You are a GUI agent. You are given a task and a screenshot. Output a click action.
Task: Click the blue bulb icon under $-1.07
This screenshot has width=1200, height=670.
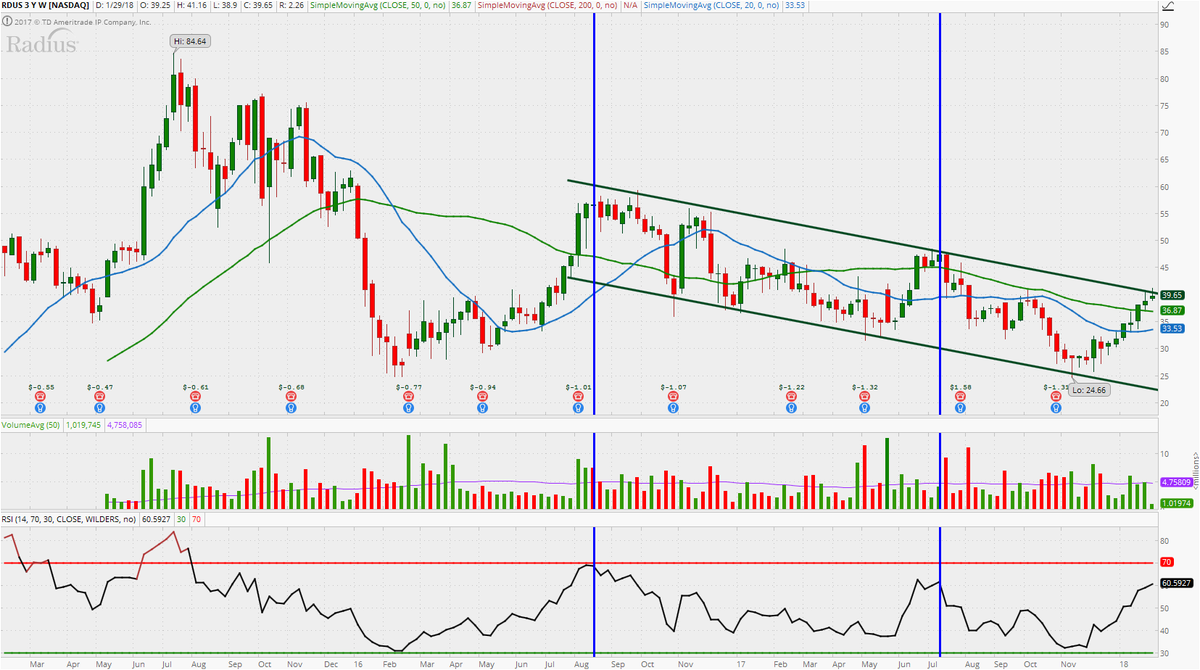[x=674, y=407]
